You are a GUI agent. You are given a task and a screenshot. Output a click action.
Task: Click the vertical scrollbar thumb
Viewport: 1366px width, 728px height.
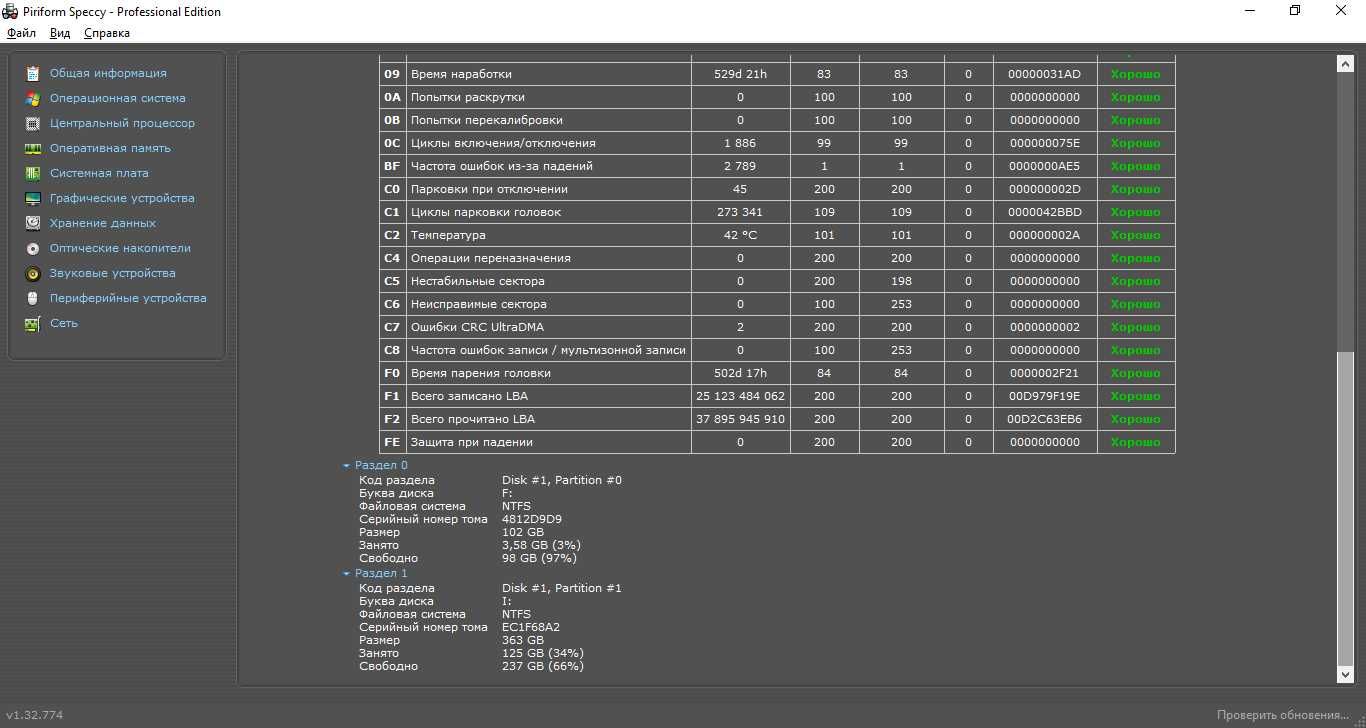point(1345,509)
